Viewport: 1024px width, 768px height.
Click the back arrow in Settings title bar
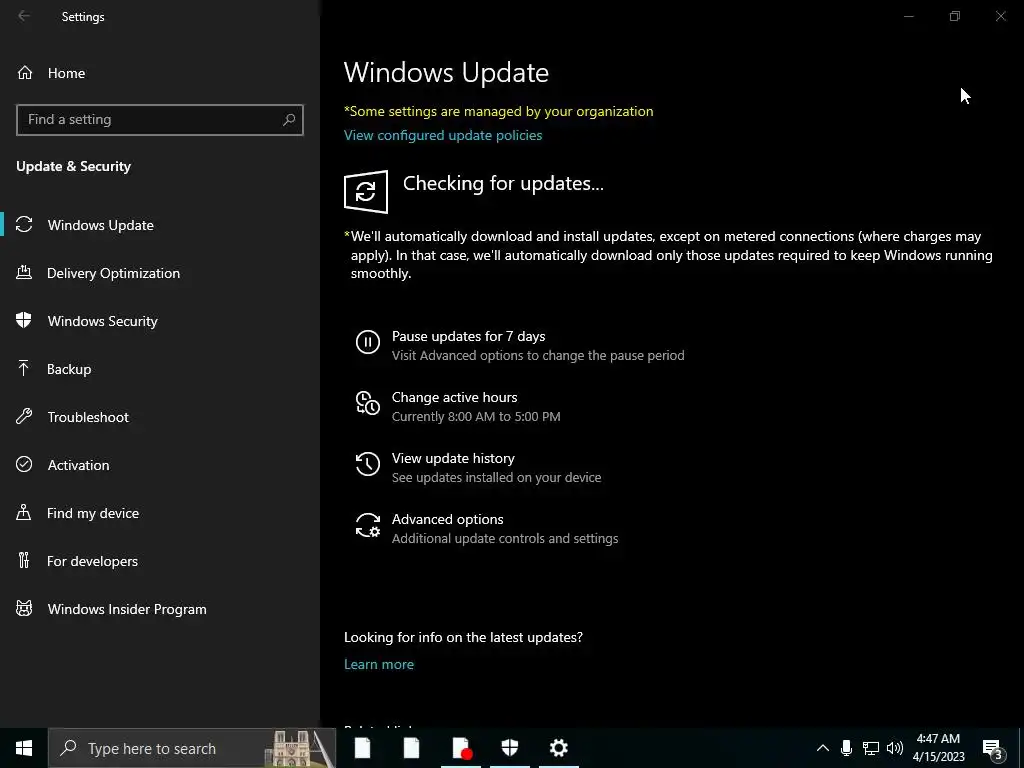[24, 16]
